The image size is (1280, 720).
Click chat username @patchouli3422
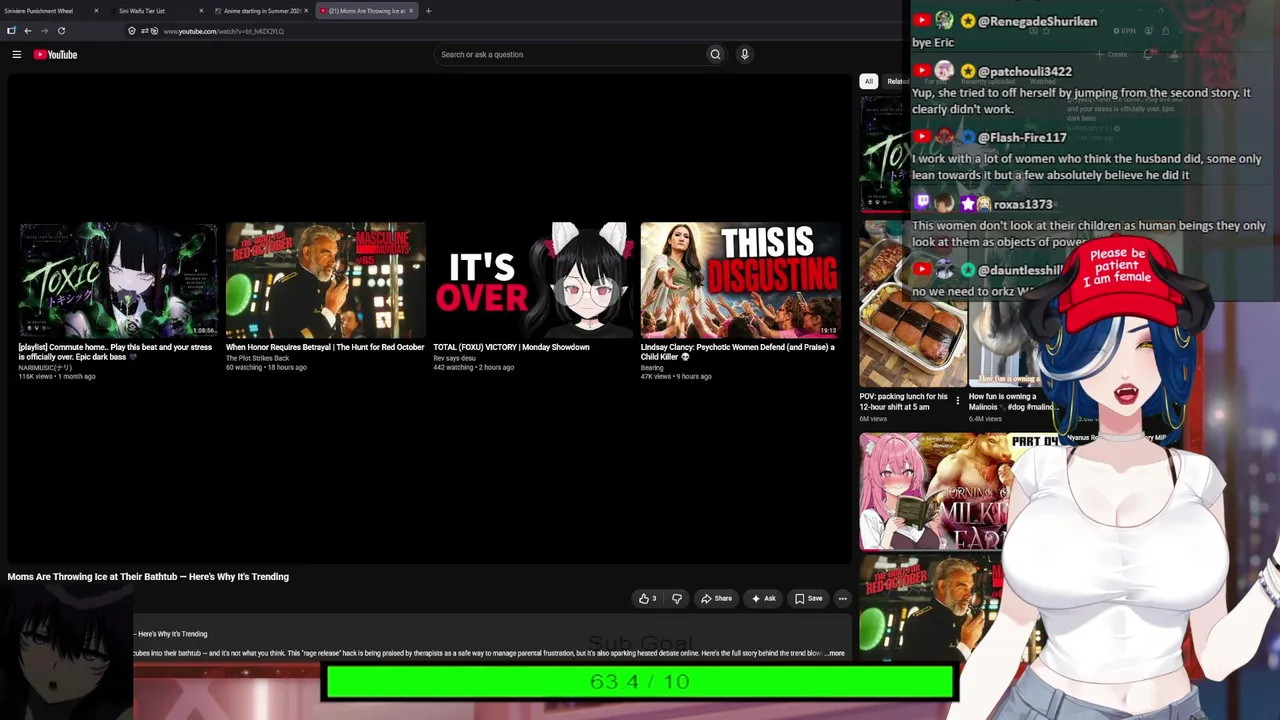(1024, 71)
